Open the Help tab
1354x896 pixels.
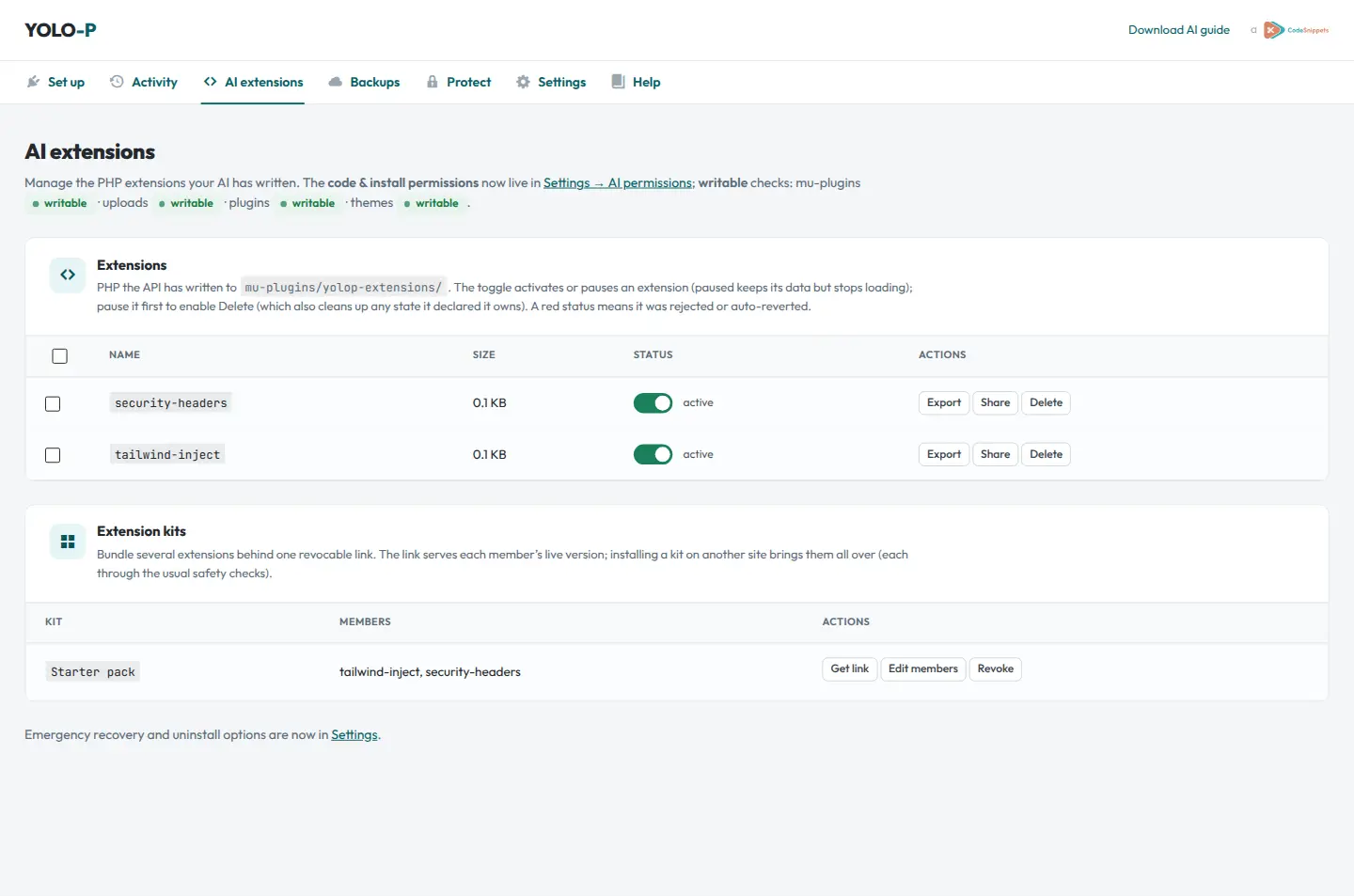(636, 82)
